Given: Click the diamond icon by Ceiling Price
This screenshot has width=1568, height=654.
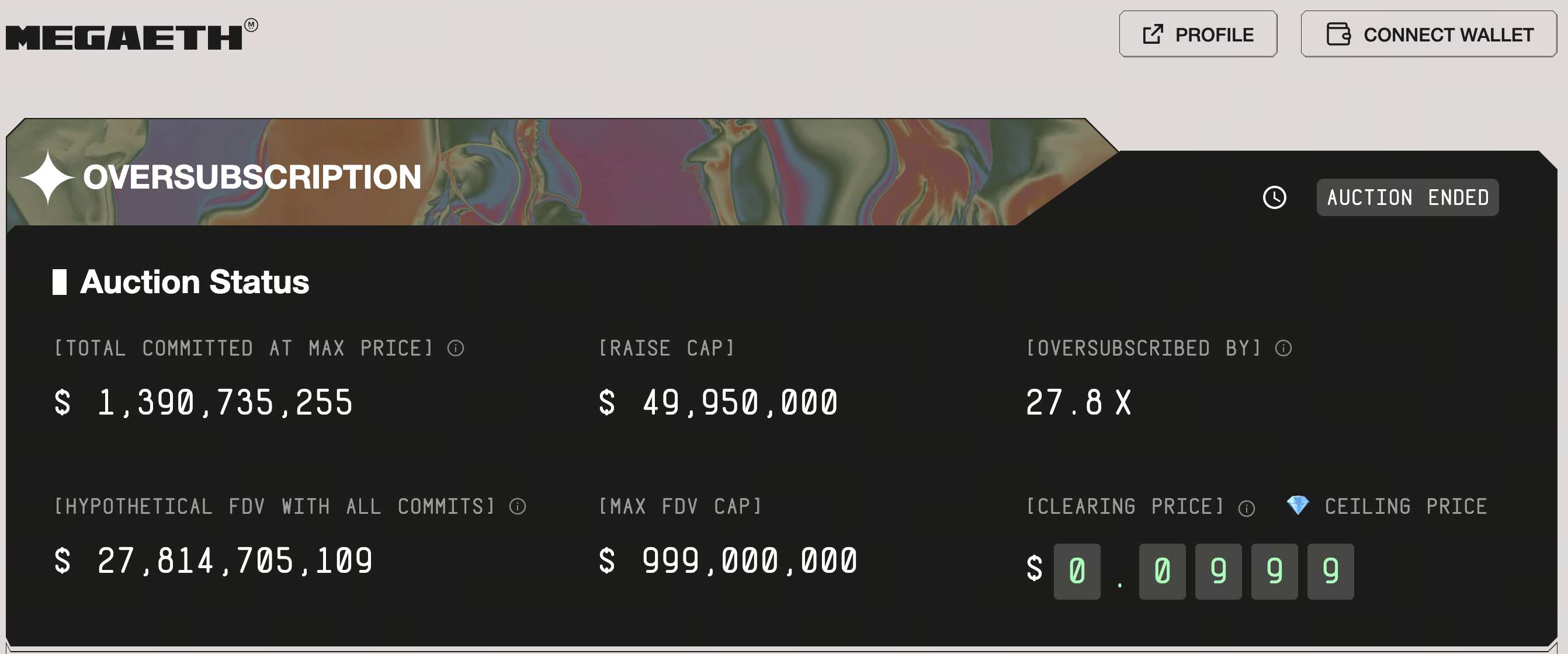Looking at the screenshot, I should coord(1298,505).
